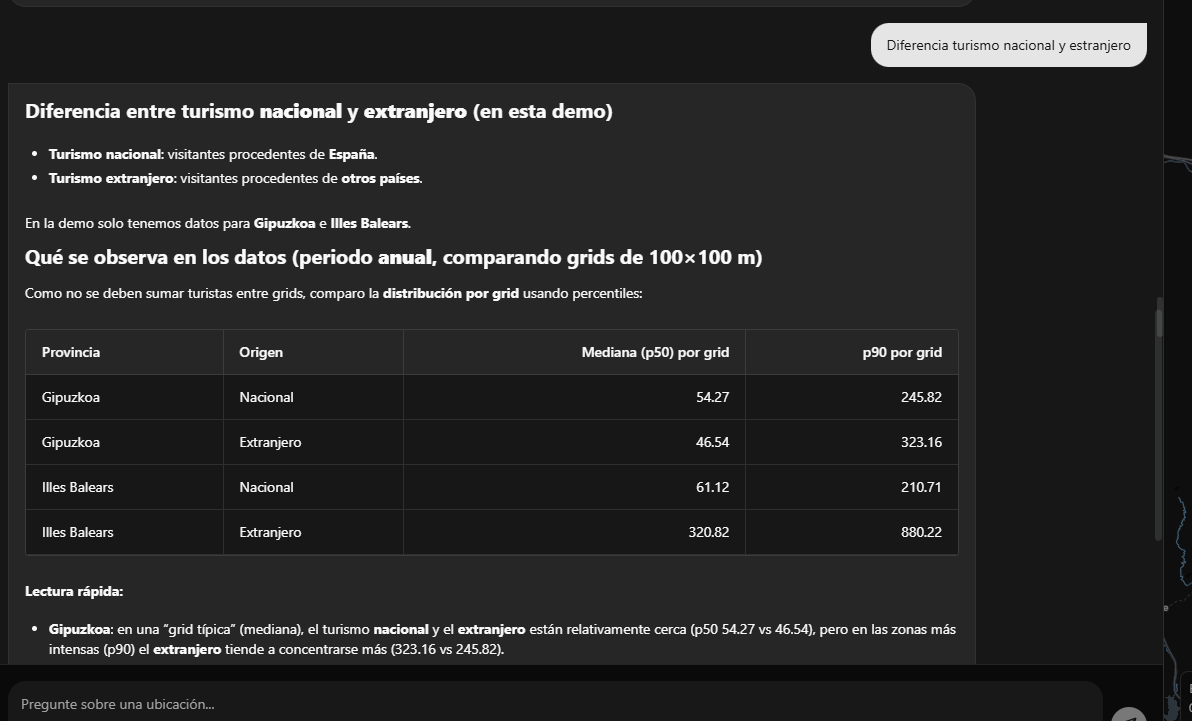Screen dimensions: 1192x721
Task: Click the send message arrow icon
Action: (x=1129, y=714)
